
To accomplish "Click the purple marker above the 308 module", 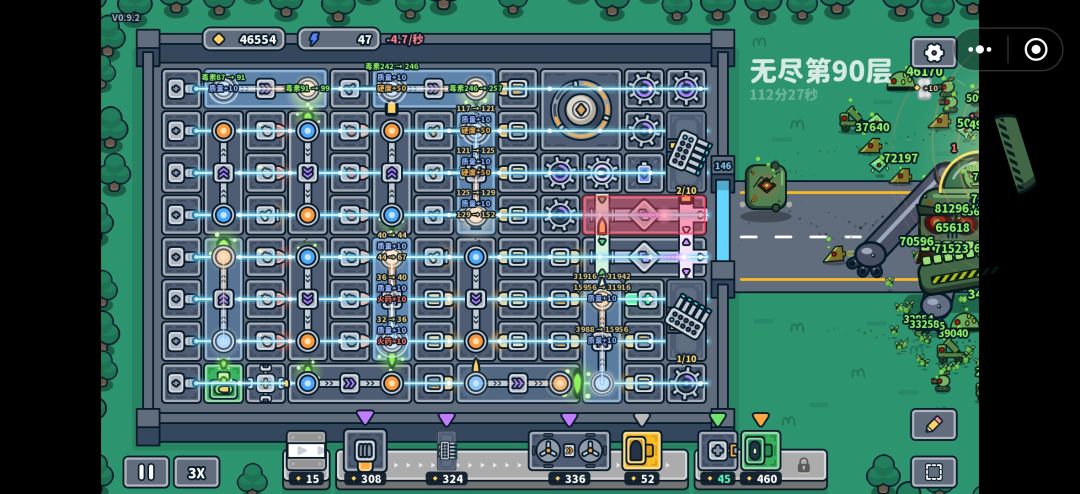I will (x=365, y=418).
